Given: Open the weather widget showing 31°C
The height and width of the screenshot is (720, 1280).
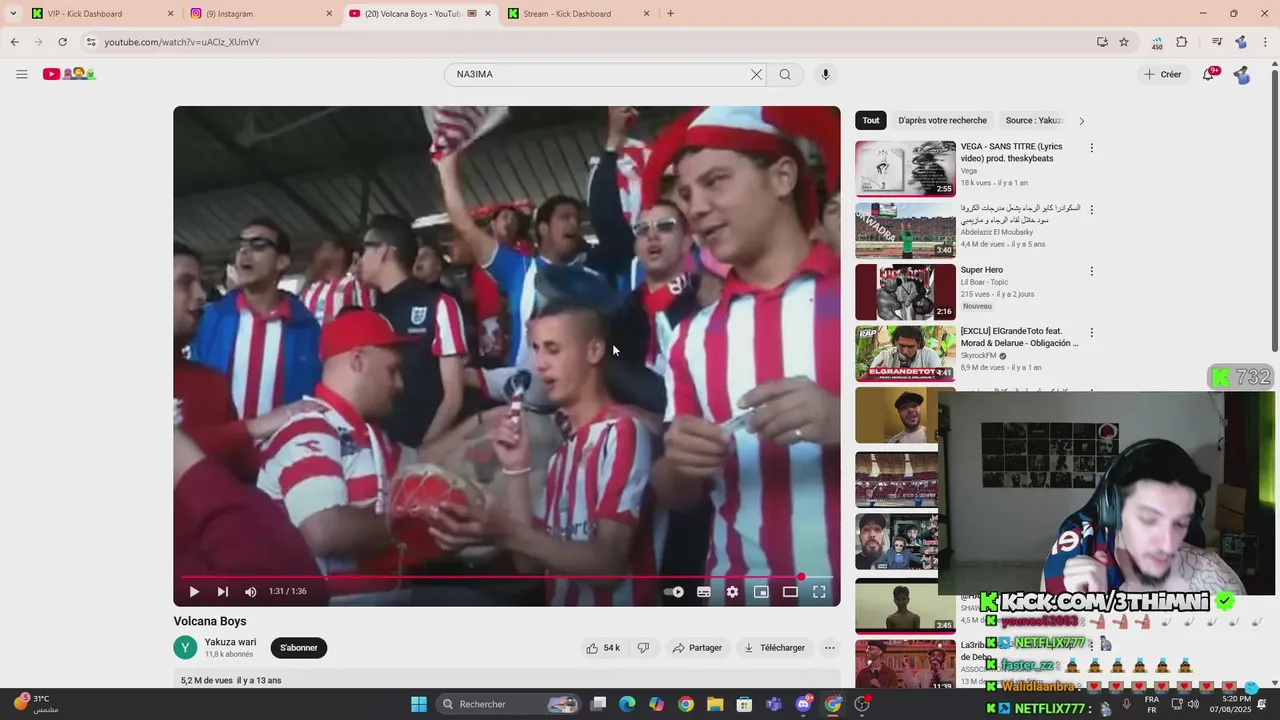Looking at the screenshot, I should coord(35,704).
